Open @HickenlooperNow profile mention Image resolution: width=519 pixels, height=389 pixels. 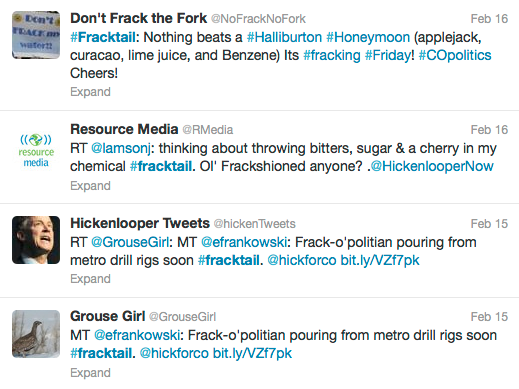pos(432,166)
